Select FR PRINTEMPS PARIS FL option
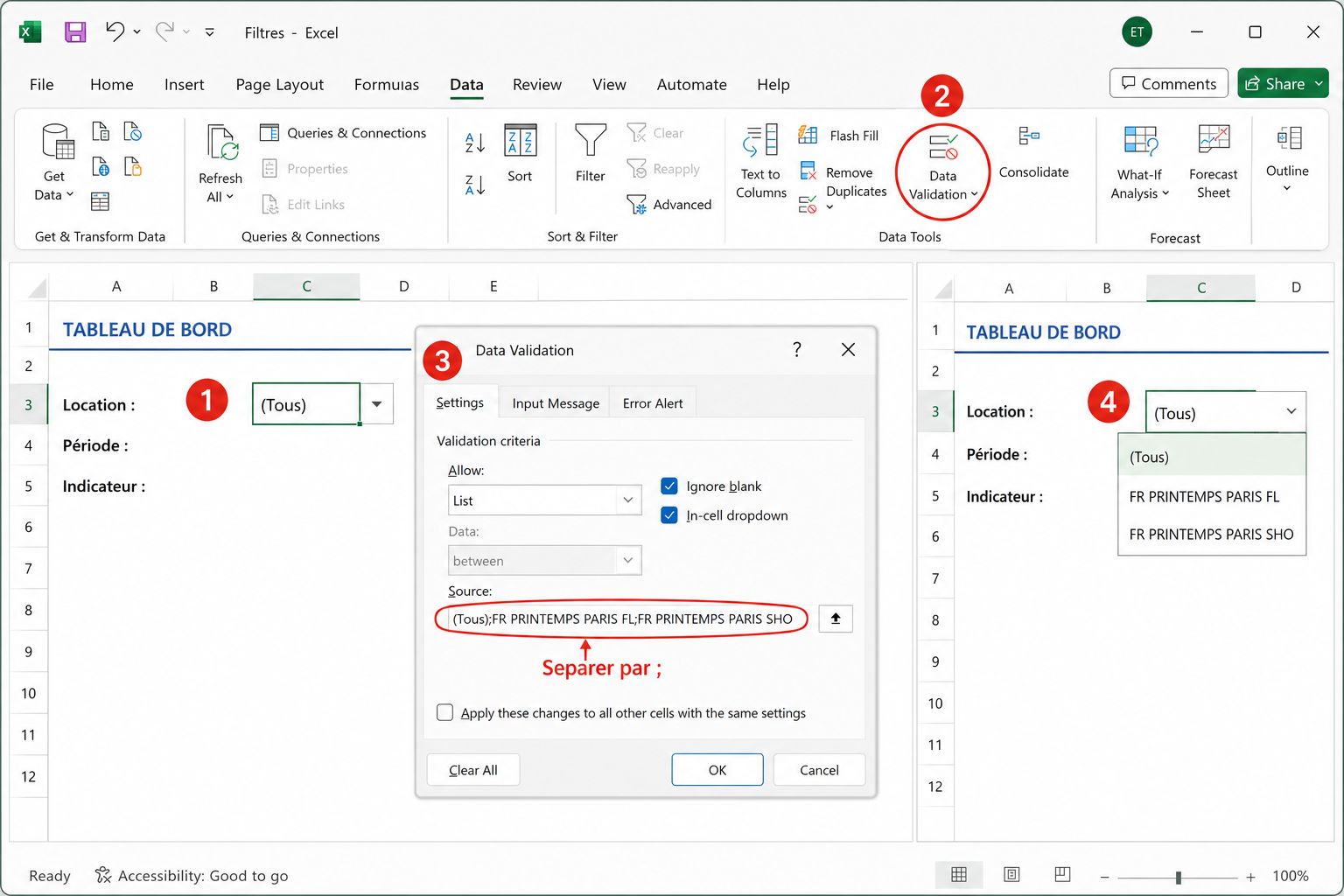 (x=1212, y=497)
